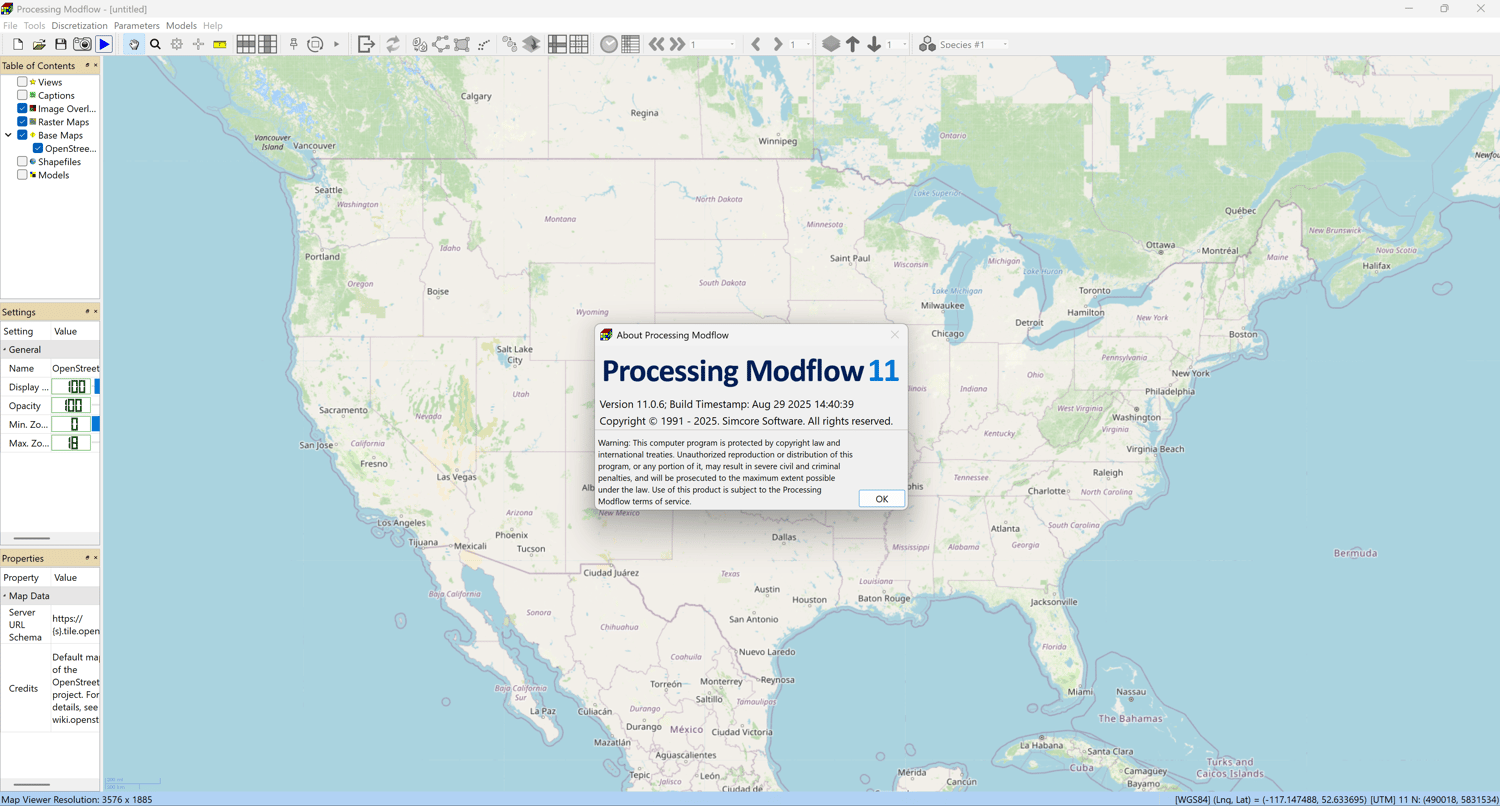Open the stress period number dropdown
This screenshot has height=806, width=1500.
(732, 44)
